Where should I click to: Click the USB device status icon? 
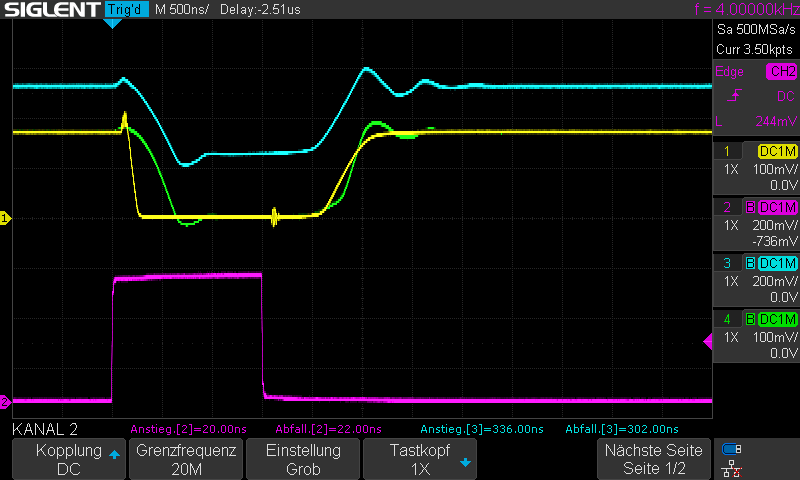coord(732,449)
